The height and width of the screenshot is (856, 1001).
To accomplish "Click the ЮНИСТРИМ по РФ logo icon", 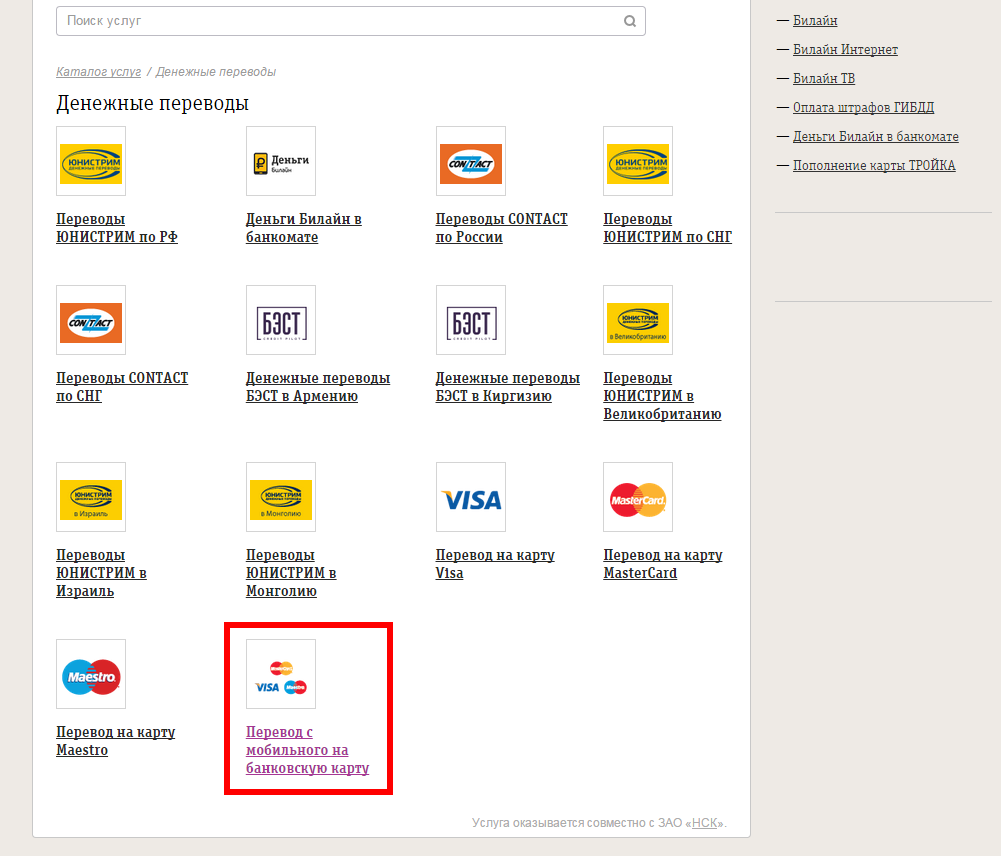I will (x=91, y=161).
